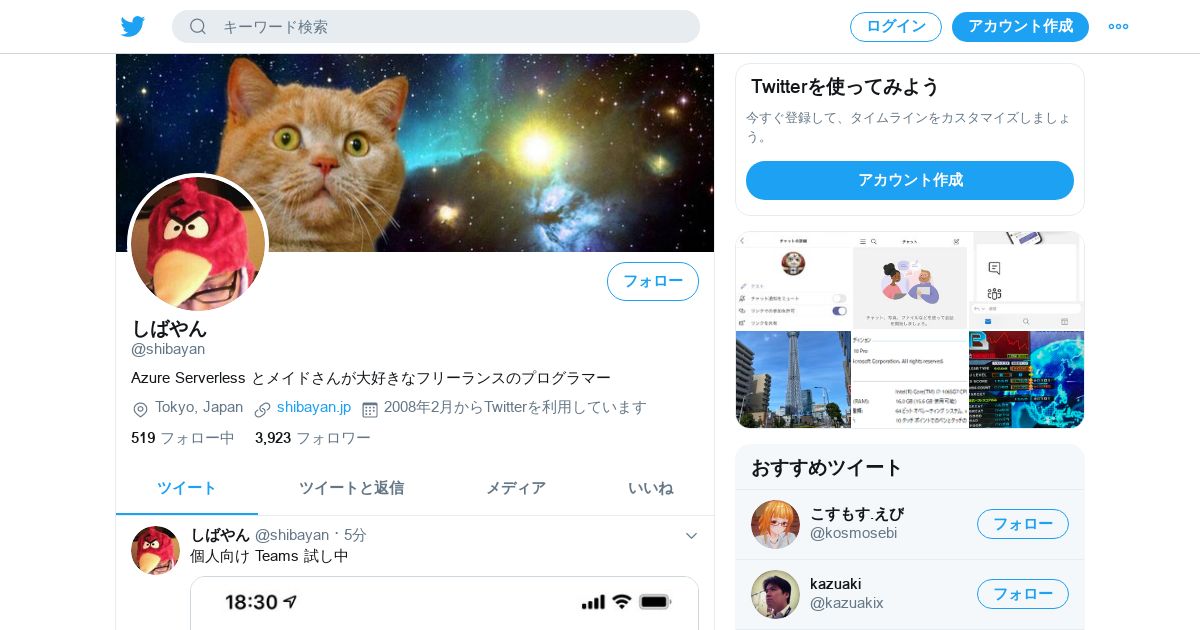The height and width of the screenshot is (630, 1200).
Task: Follow しばやん with the フォロー button
Action: pyautogui.click(x=653, y=281)
